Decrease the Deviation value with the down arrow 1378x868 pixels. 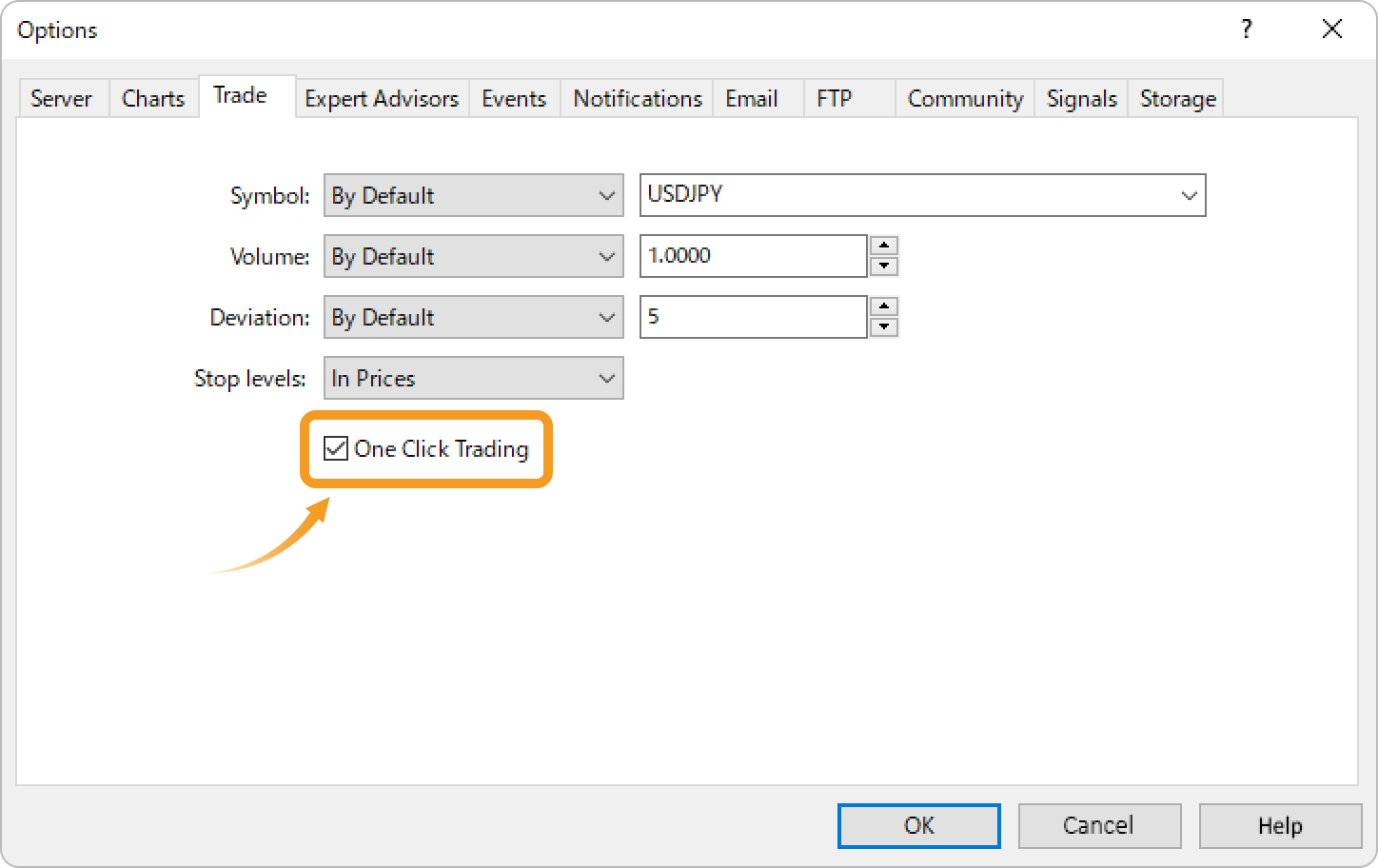coord(884,325)
